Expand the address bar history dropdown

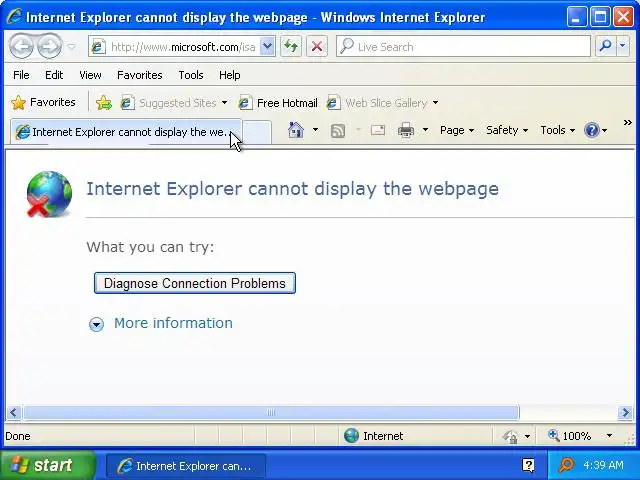click(x=267, y=47)
